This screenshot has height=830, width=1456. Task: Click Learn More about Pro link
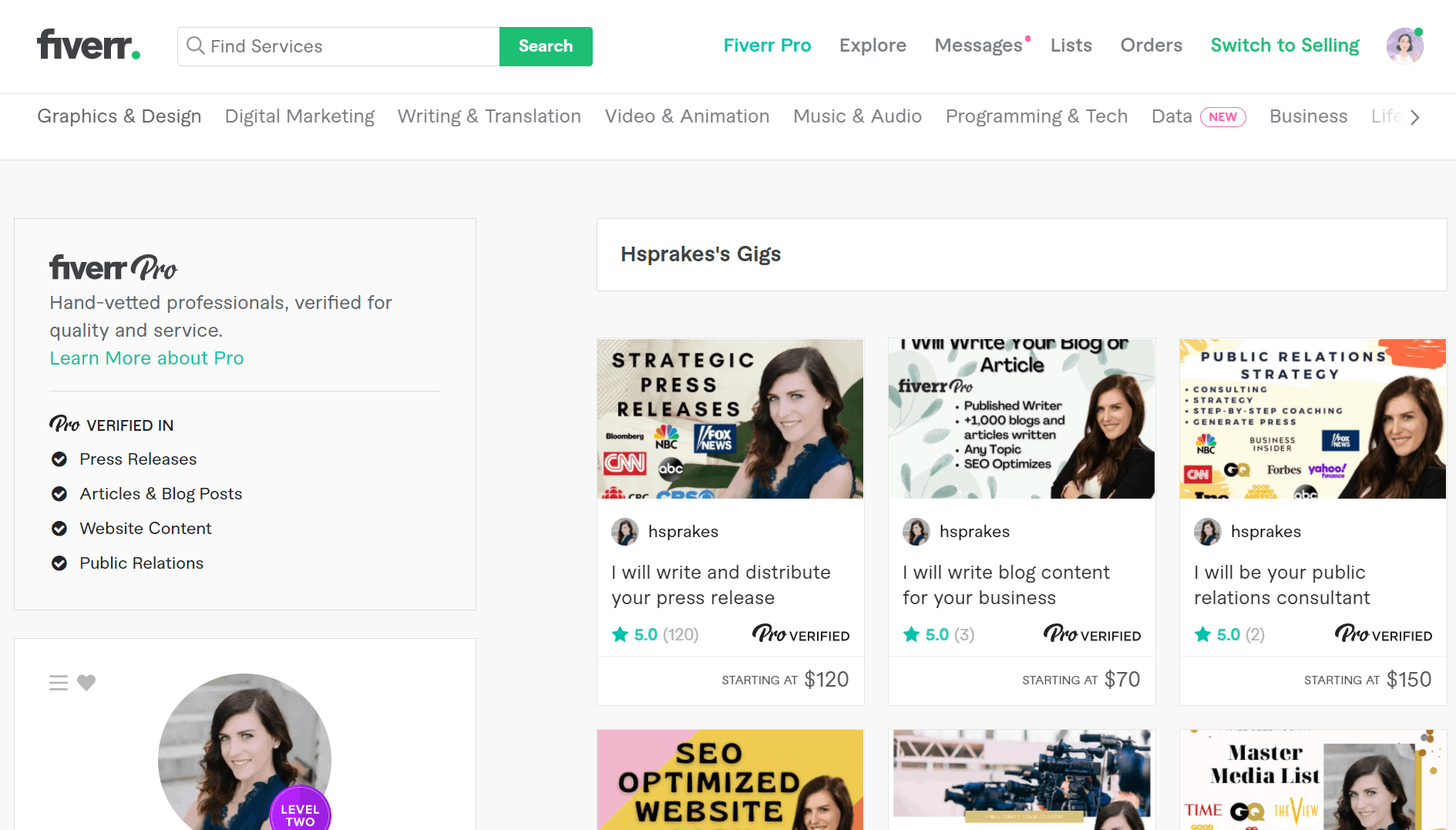tap(146, 358)
